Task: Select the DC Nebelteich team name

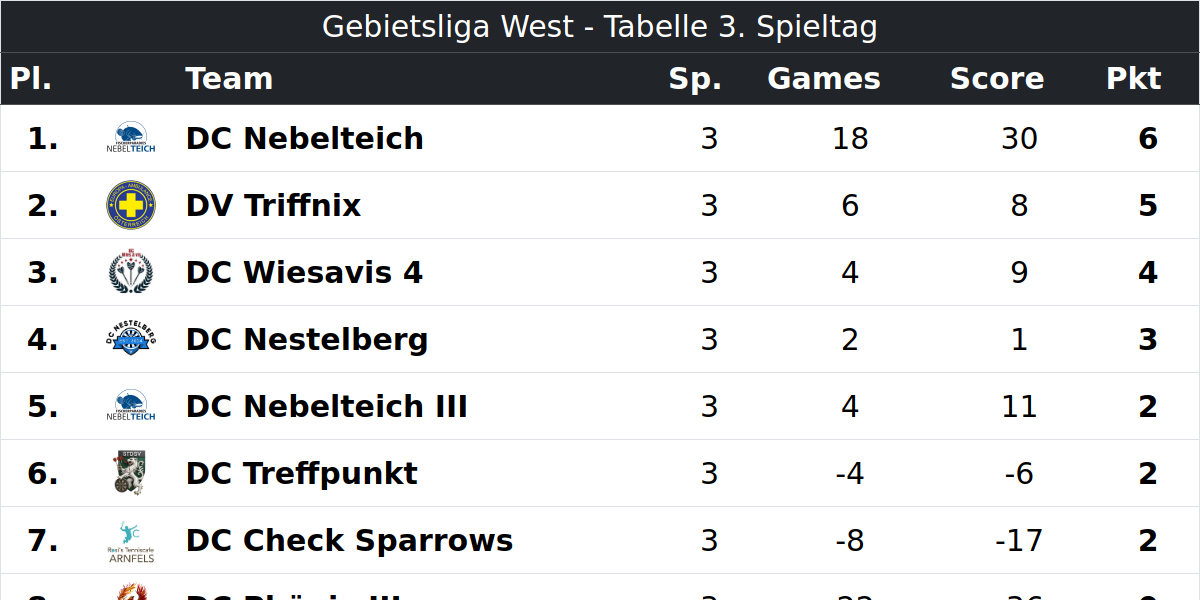Action: pyautogui.click(x=305, y=138)
